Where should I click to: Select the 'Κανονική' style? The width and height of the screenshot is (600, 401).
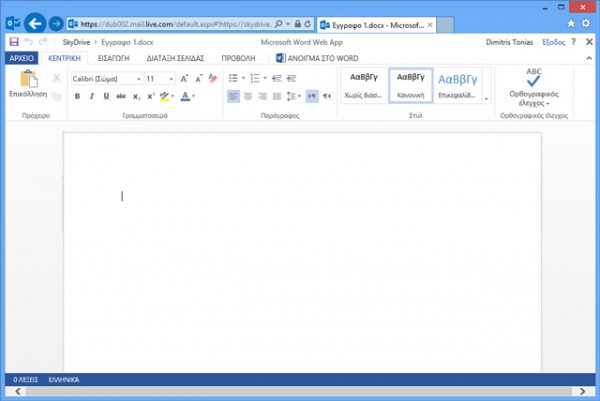tap(411, 86)
